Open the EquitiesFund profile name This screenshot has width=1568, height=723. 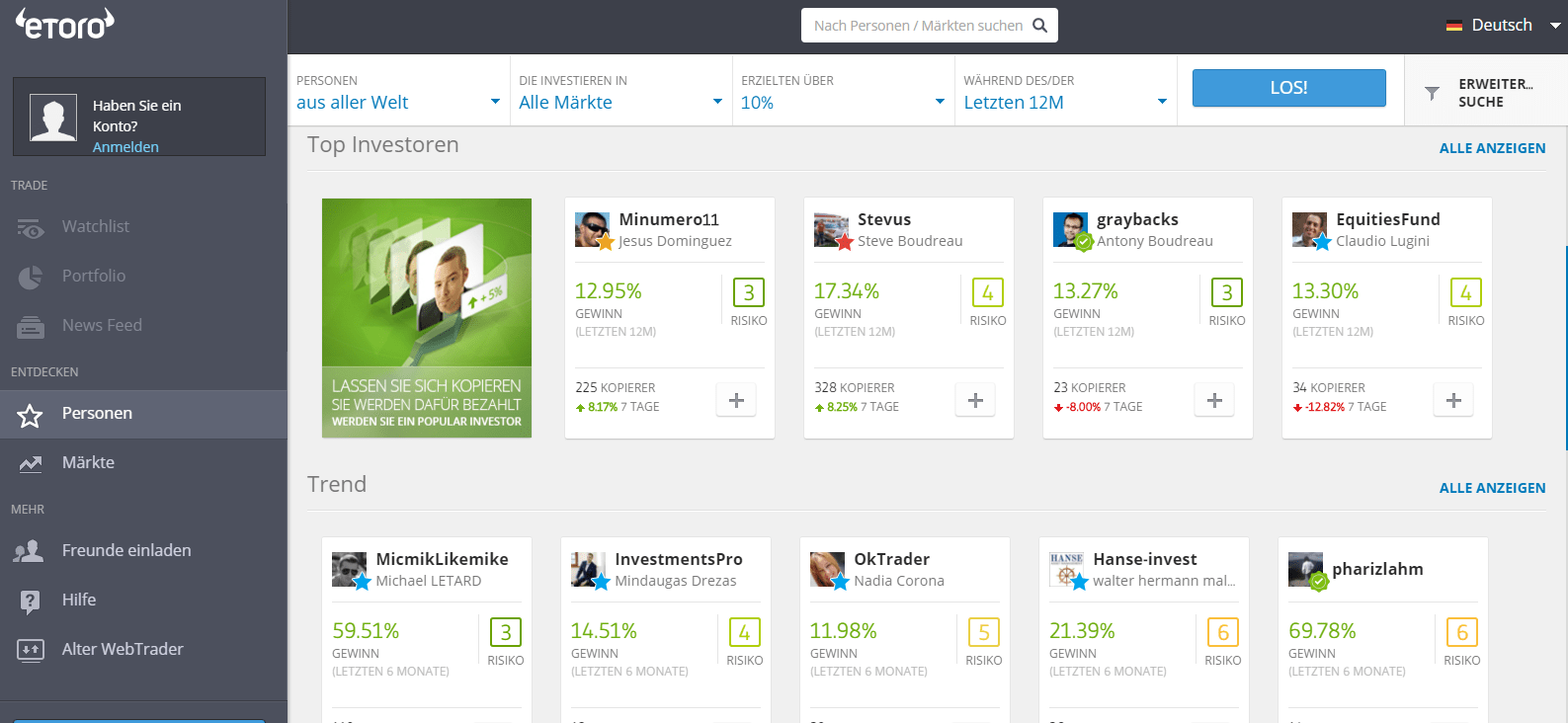click(1388, 219)
